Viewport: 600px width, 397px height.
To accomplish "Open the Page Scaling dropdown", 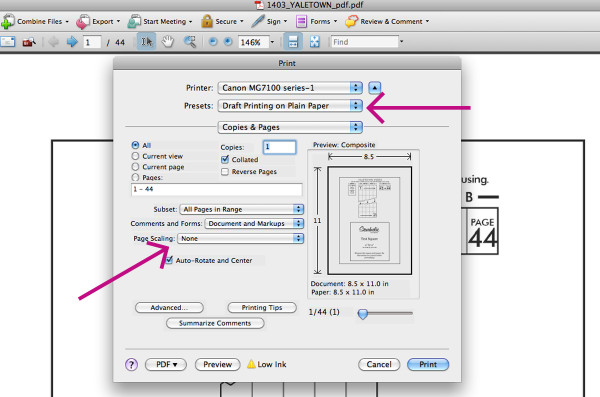I will click(240, 239).
